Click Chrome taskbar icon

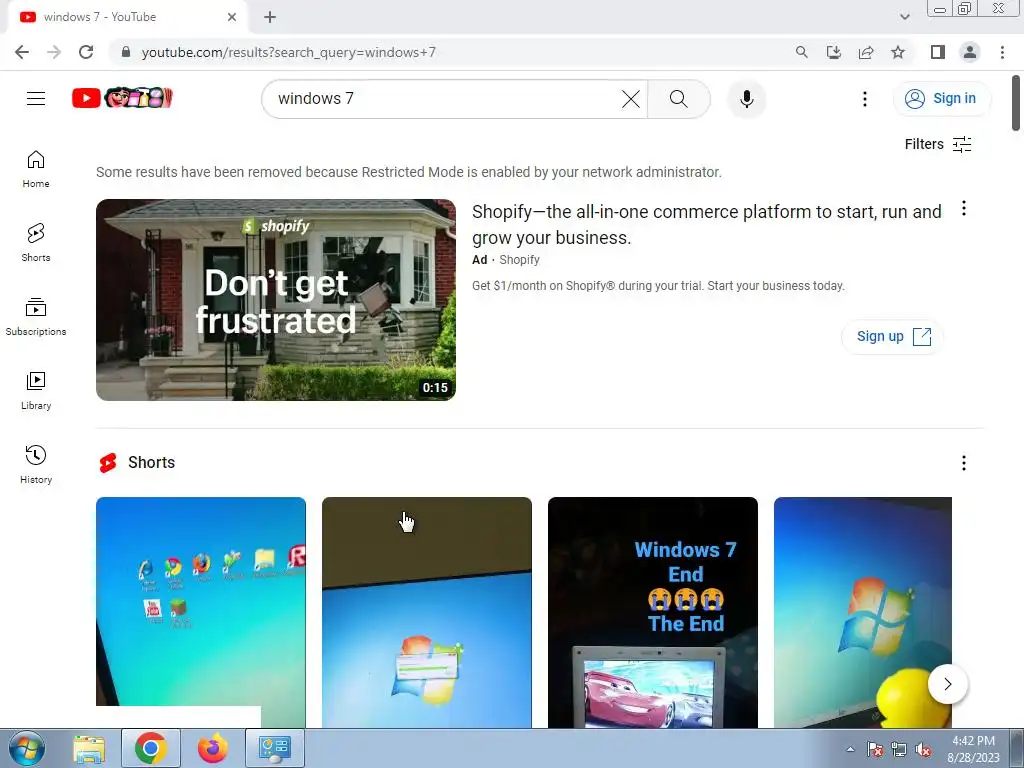150,748
